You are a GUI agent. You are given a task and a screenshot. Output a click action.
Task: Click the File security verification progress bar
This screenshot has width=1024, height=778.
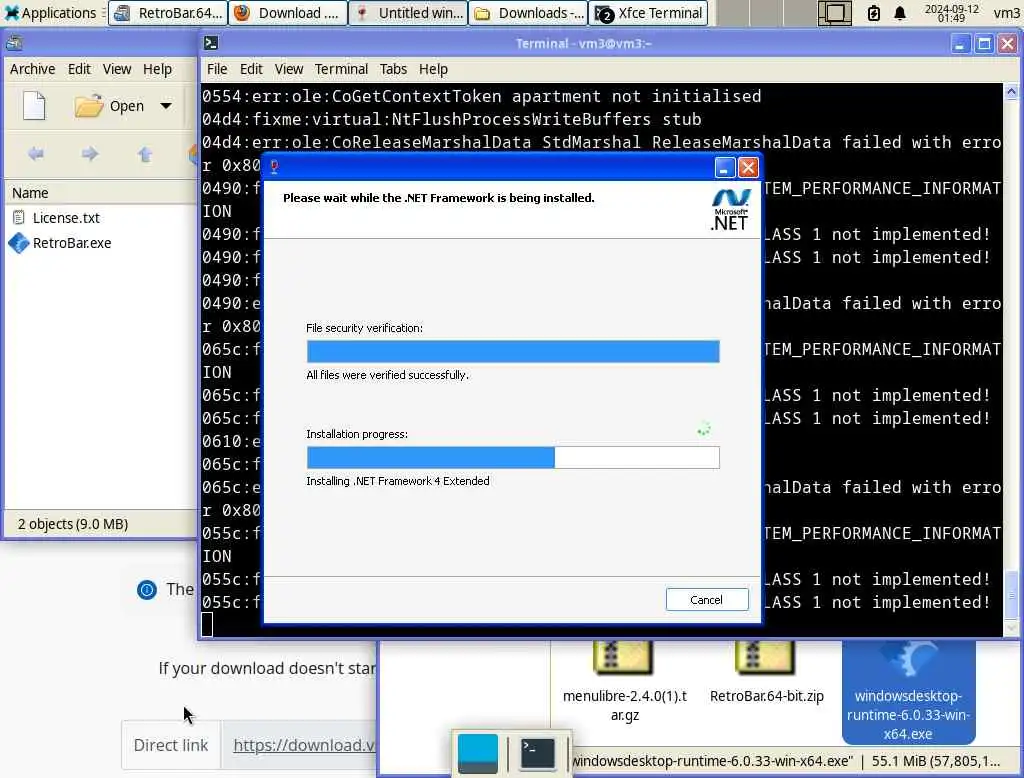pos(513,351)
